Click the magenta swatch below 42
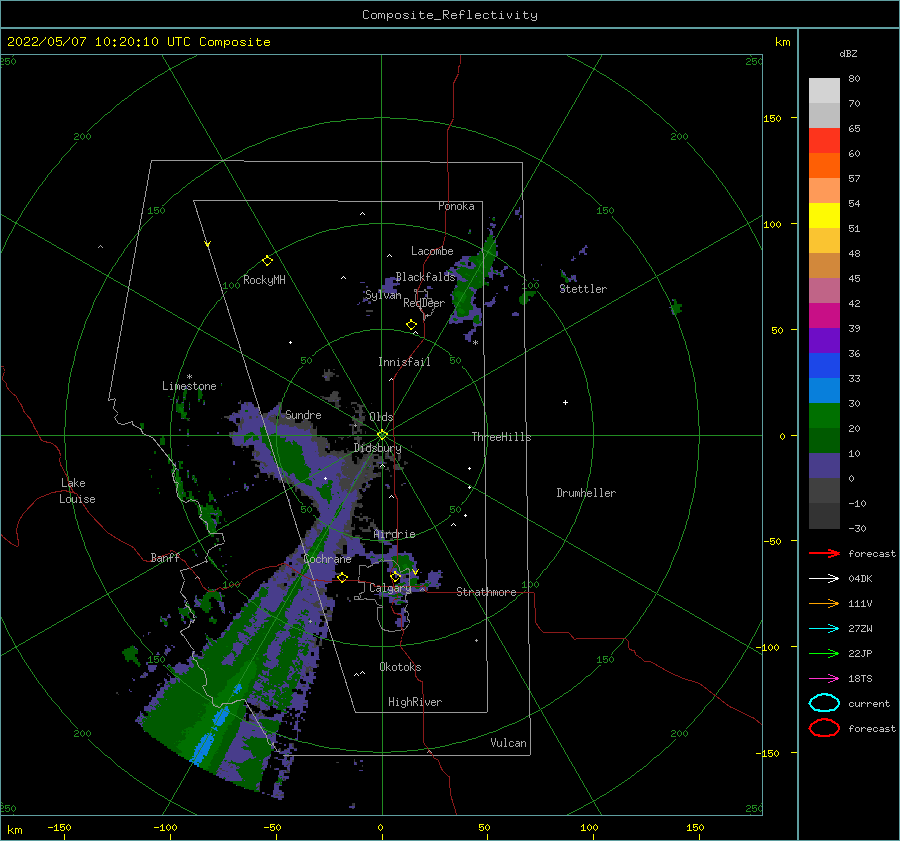 (824, 315)
